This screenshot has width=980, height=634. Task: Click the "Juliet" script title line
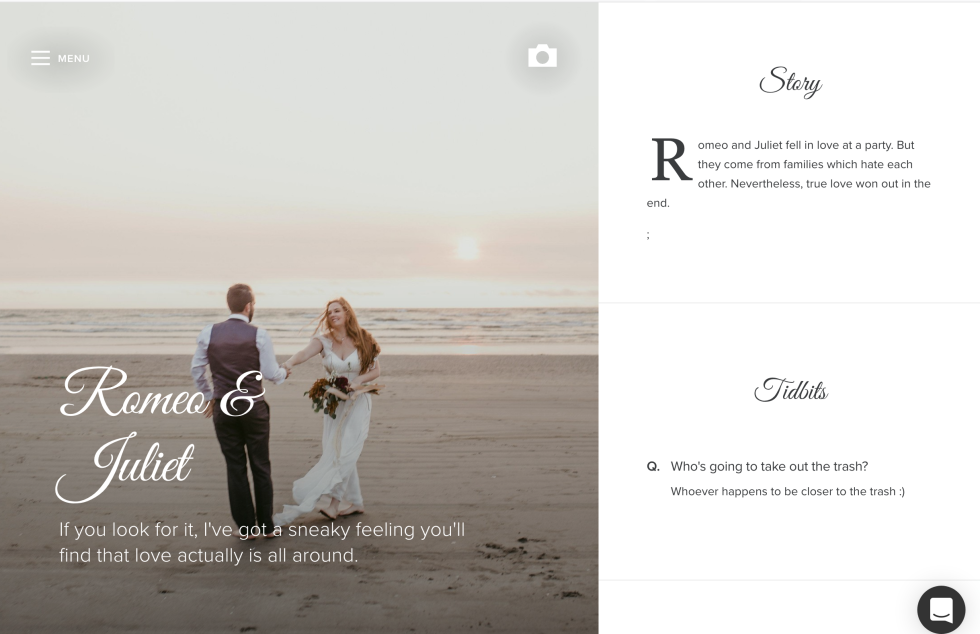point(127,465)
